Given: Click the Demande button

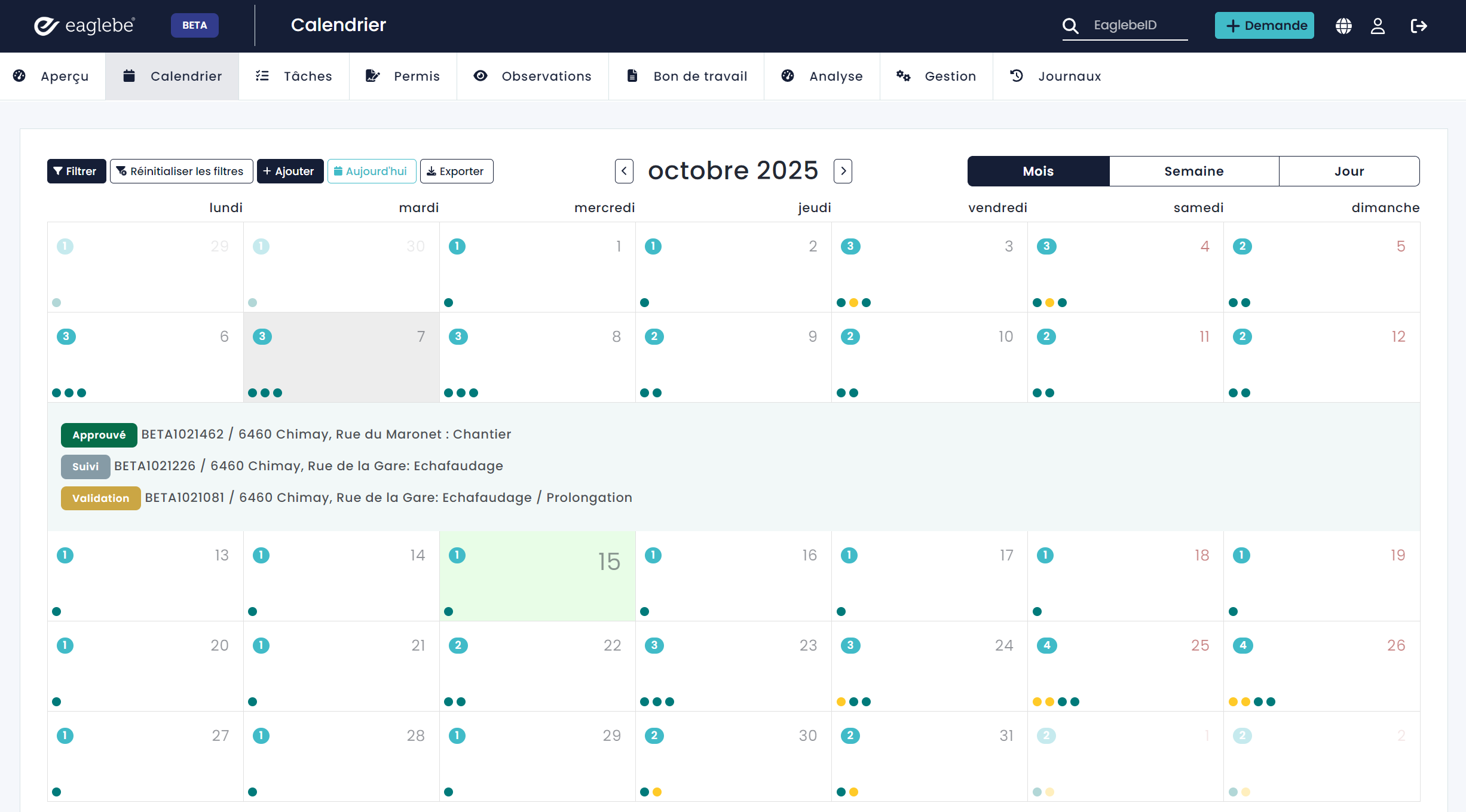Looking at the screenshot, I should click(x=1264, y=26).
